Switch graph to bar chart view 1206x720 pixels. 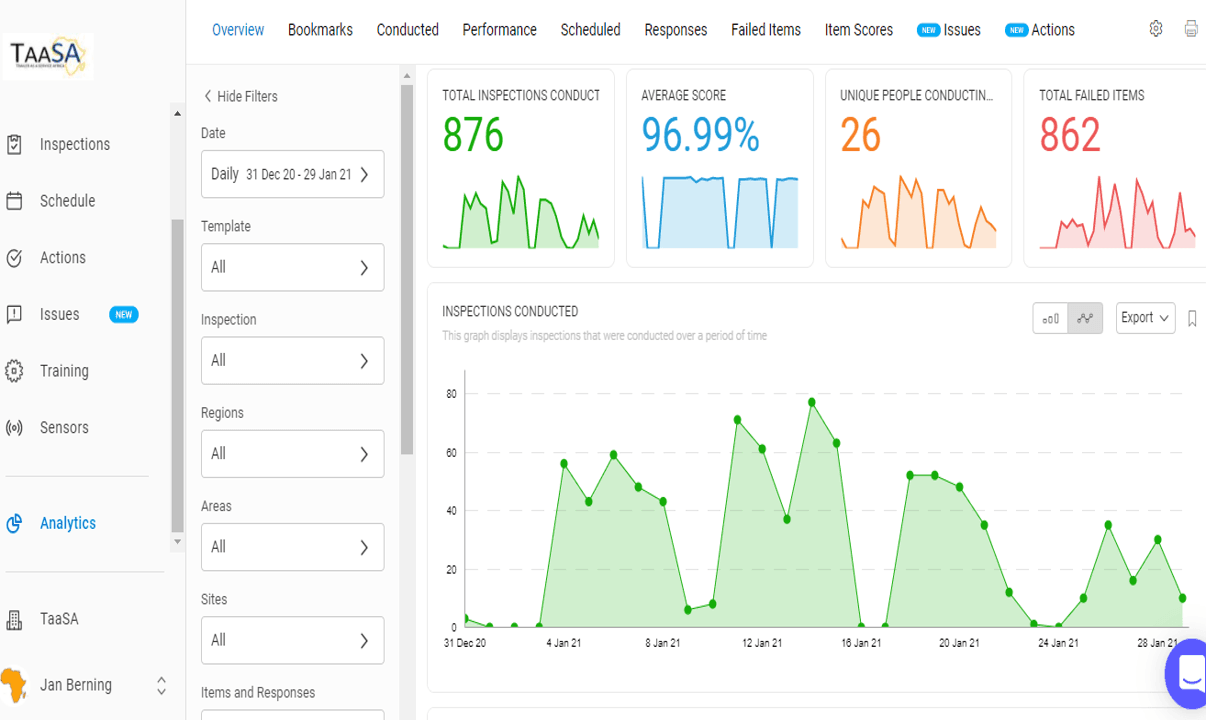click(x=1051, y=319)
